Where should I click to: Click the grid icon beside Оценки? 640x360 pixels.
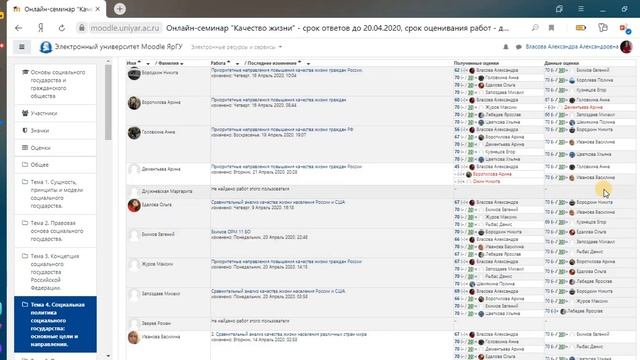(25, 147)
